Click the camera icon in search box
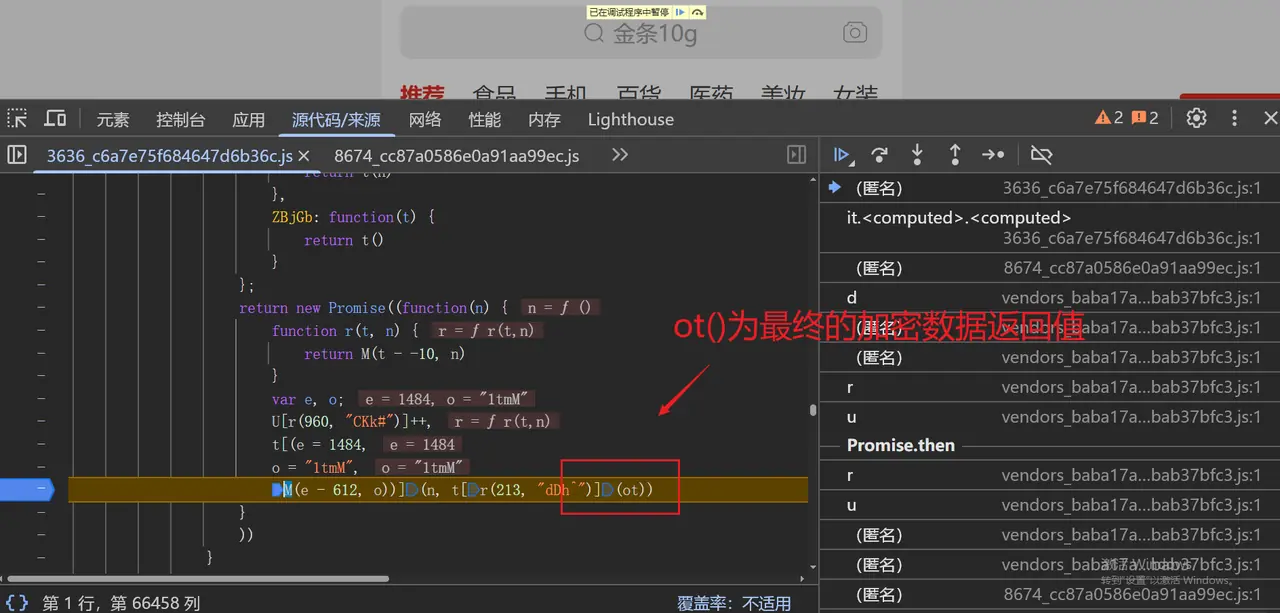The width and height of the screenshot is (1280, 613). point(854,33)
